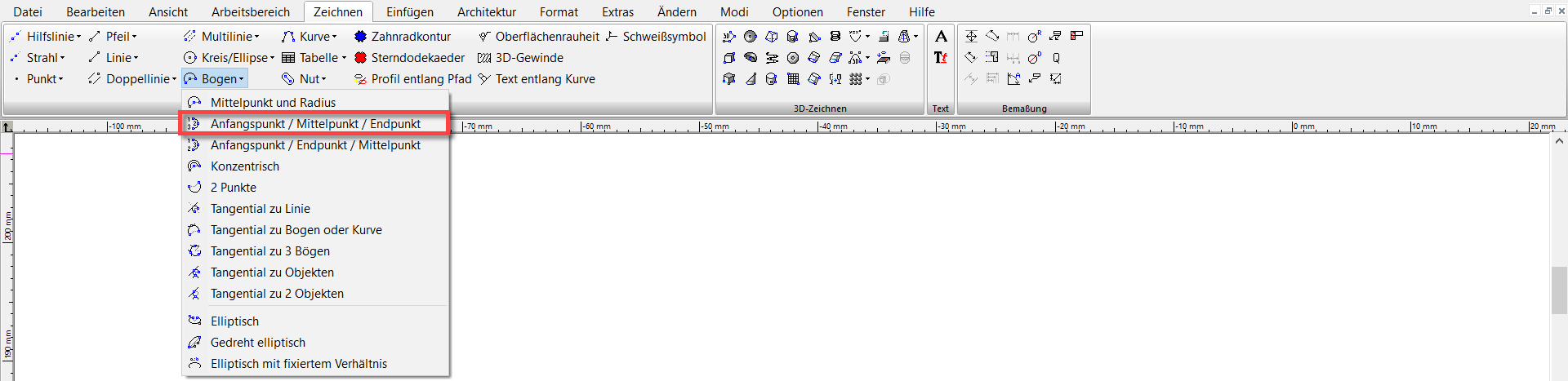This screenshot has height=381, width=1568.
Task: Select the 3D-Gewinde tool
Action: [x=520, y=58]
